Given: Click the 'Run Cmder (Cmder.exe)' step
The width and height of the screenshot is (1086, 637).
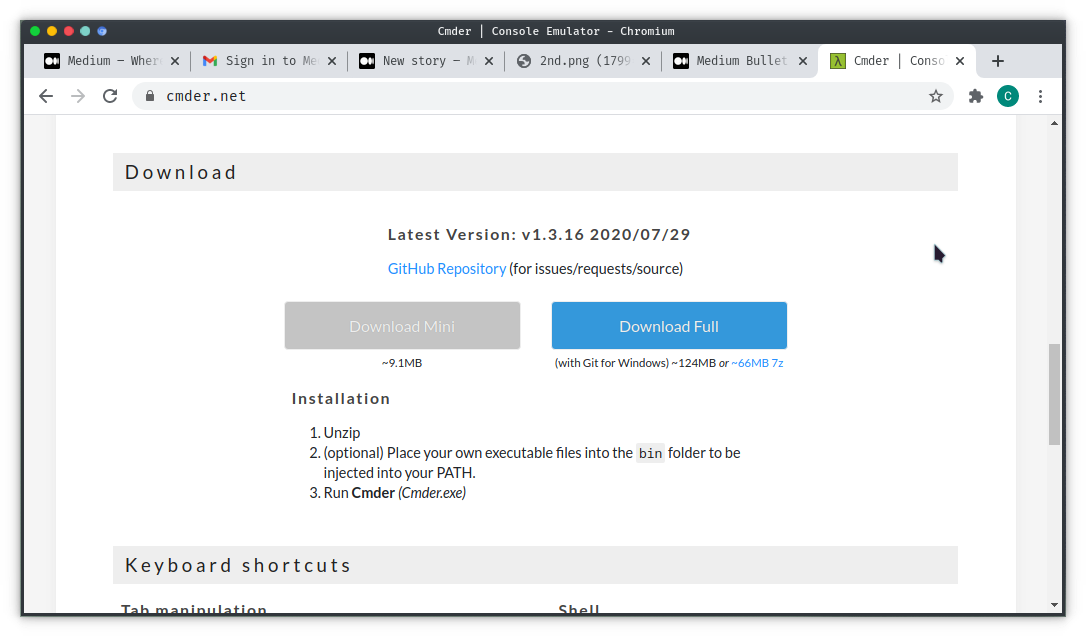Looking at the screenshot, I should coord(395,493).
